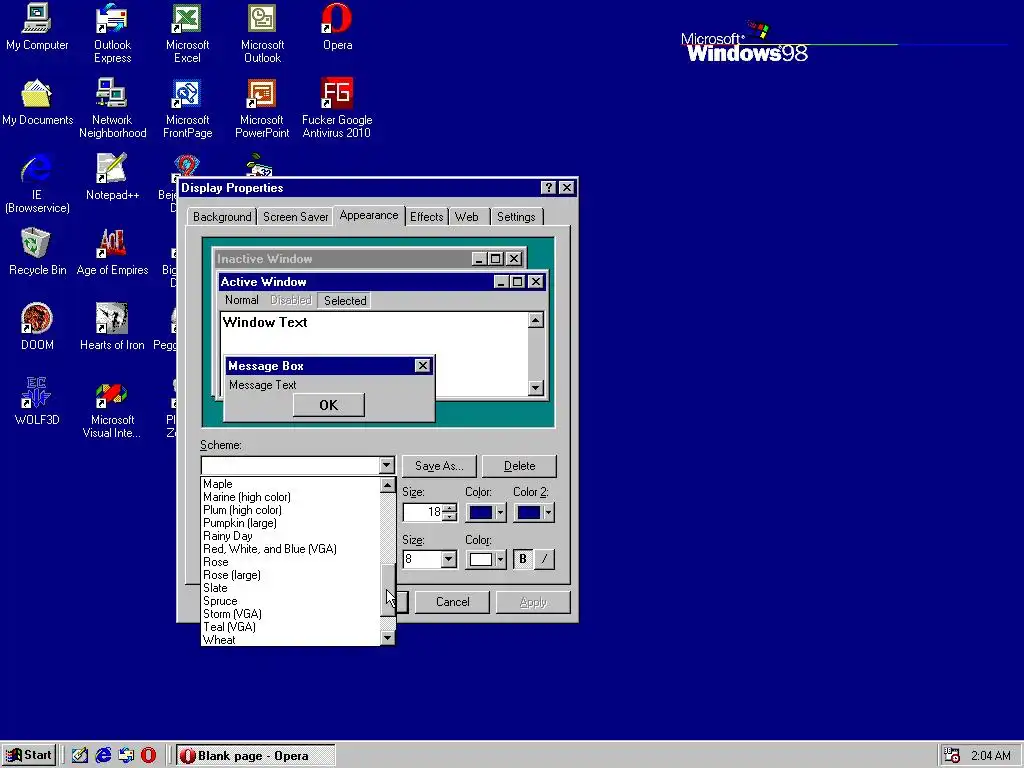Viewport: 1024px width, 768px height.
Task: Select Marine (high color) scheme
Action: (290, 497)
